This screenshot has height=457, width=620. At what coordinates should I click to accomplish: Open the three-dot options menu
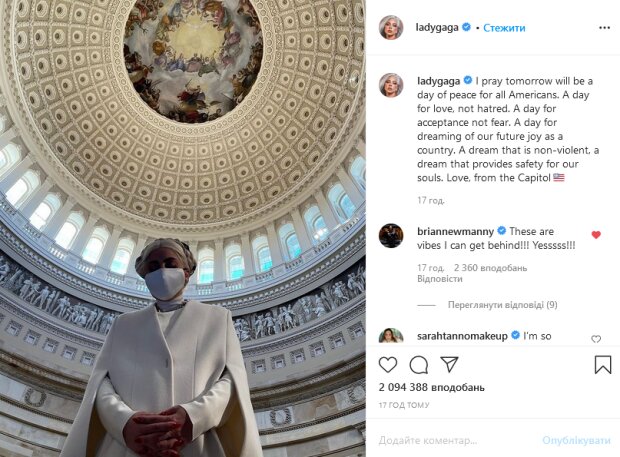604,28
